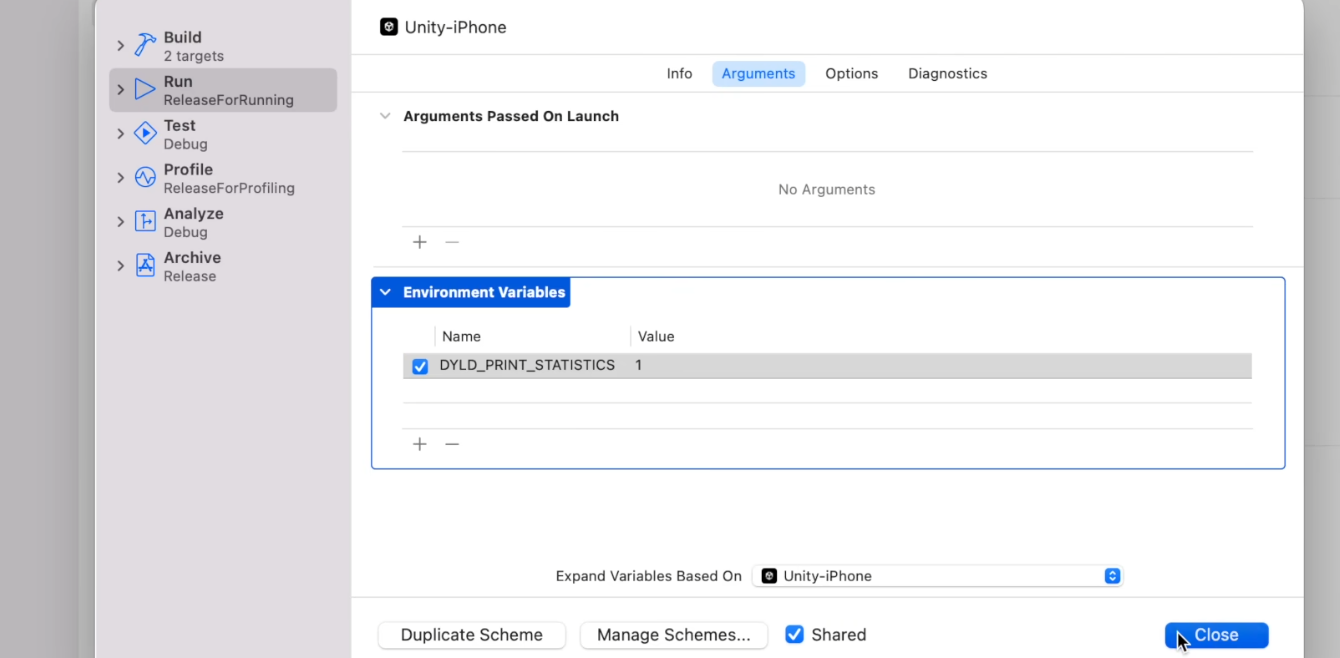Expand the Profile action chevron
1340x658 pixels.
pos(121,178)
